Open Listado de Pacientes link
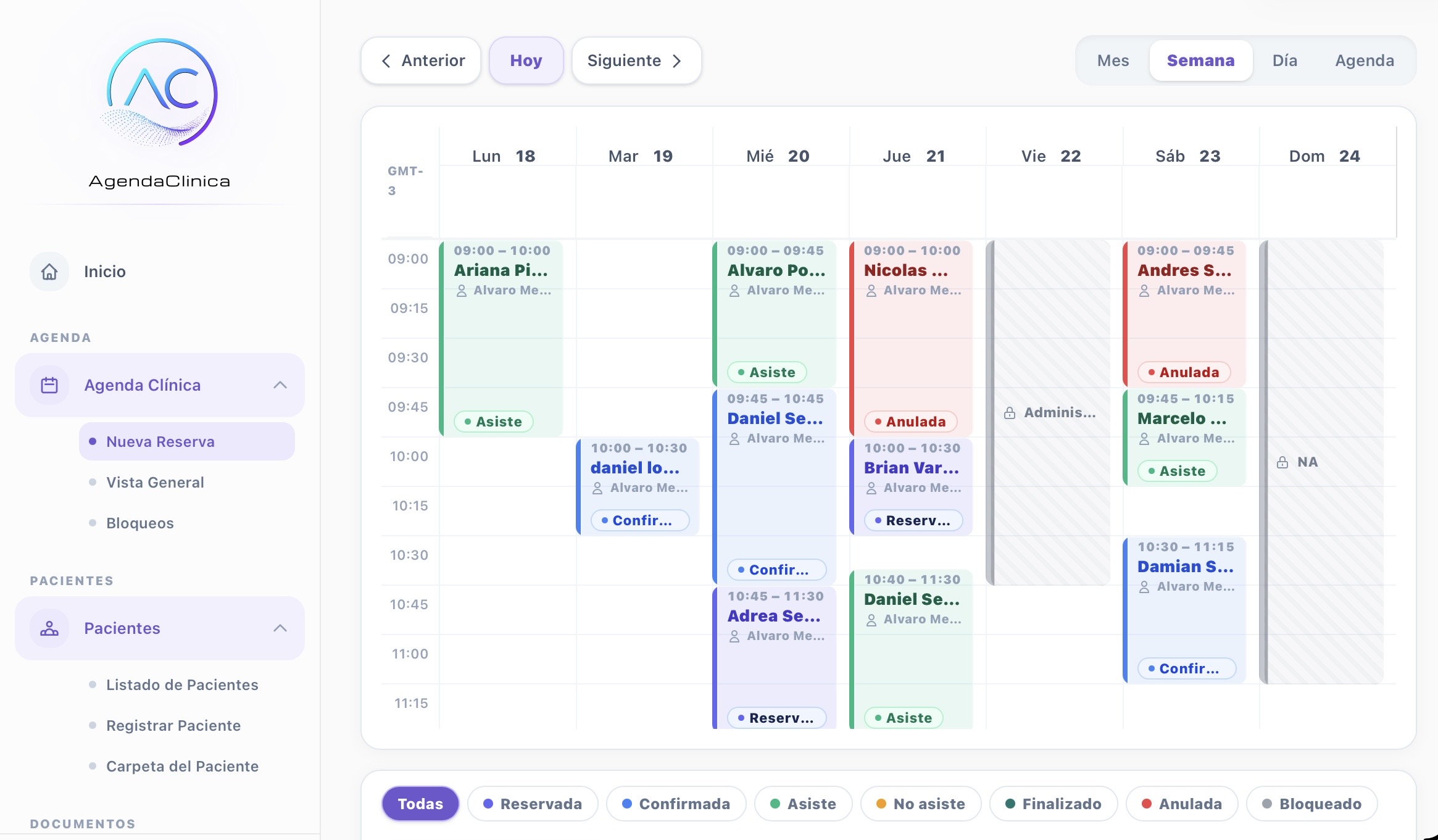The height and width of the screenshot is (840, 1438). pos(182,684)
